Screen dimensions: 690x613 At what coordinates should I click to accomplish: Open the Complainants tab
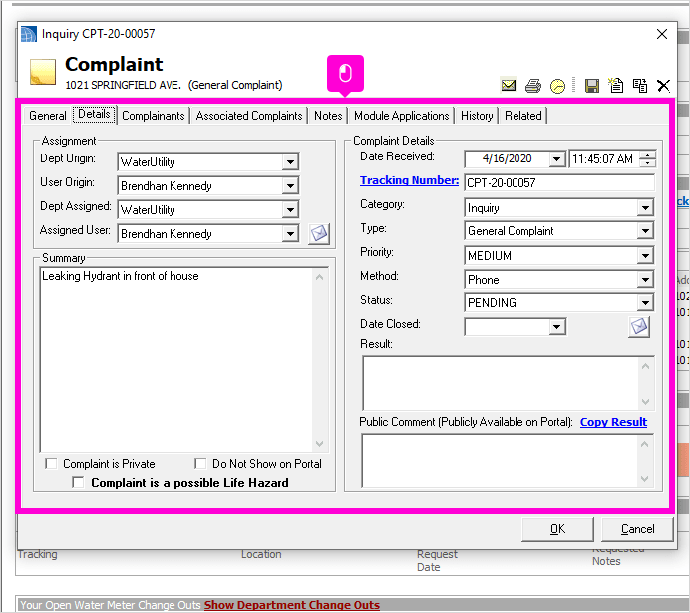pyautogui.click(x=153, y=116)
